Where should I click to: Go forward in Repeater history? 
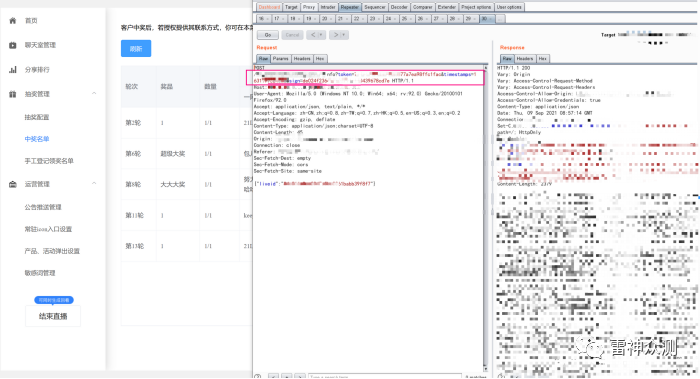(x=336, y=35)
